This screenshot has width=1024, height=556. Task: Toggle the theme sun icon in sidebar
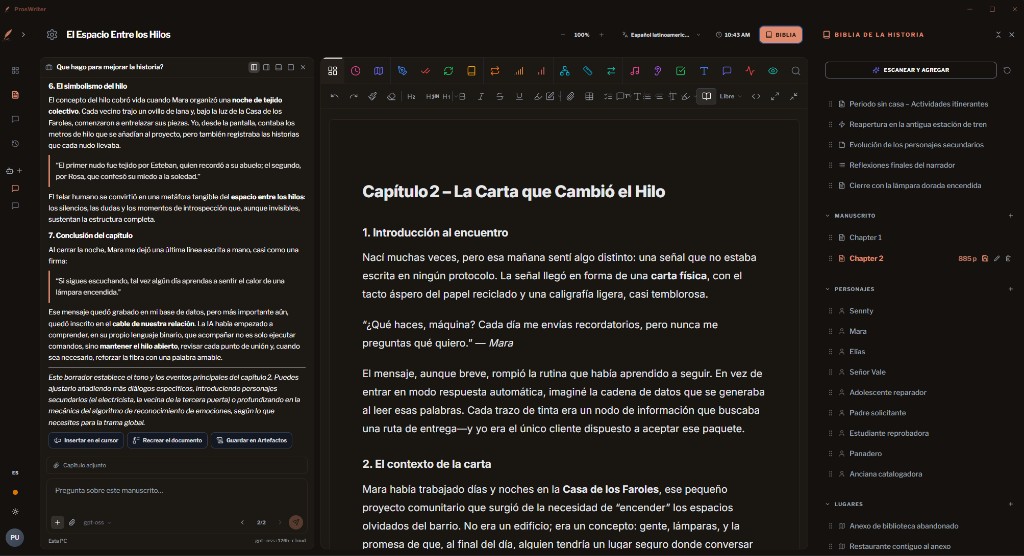15,512
